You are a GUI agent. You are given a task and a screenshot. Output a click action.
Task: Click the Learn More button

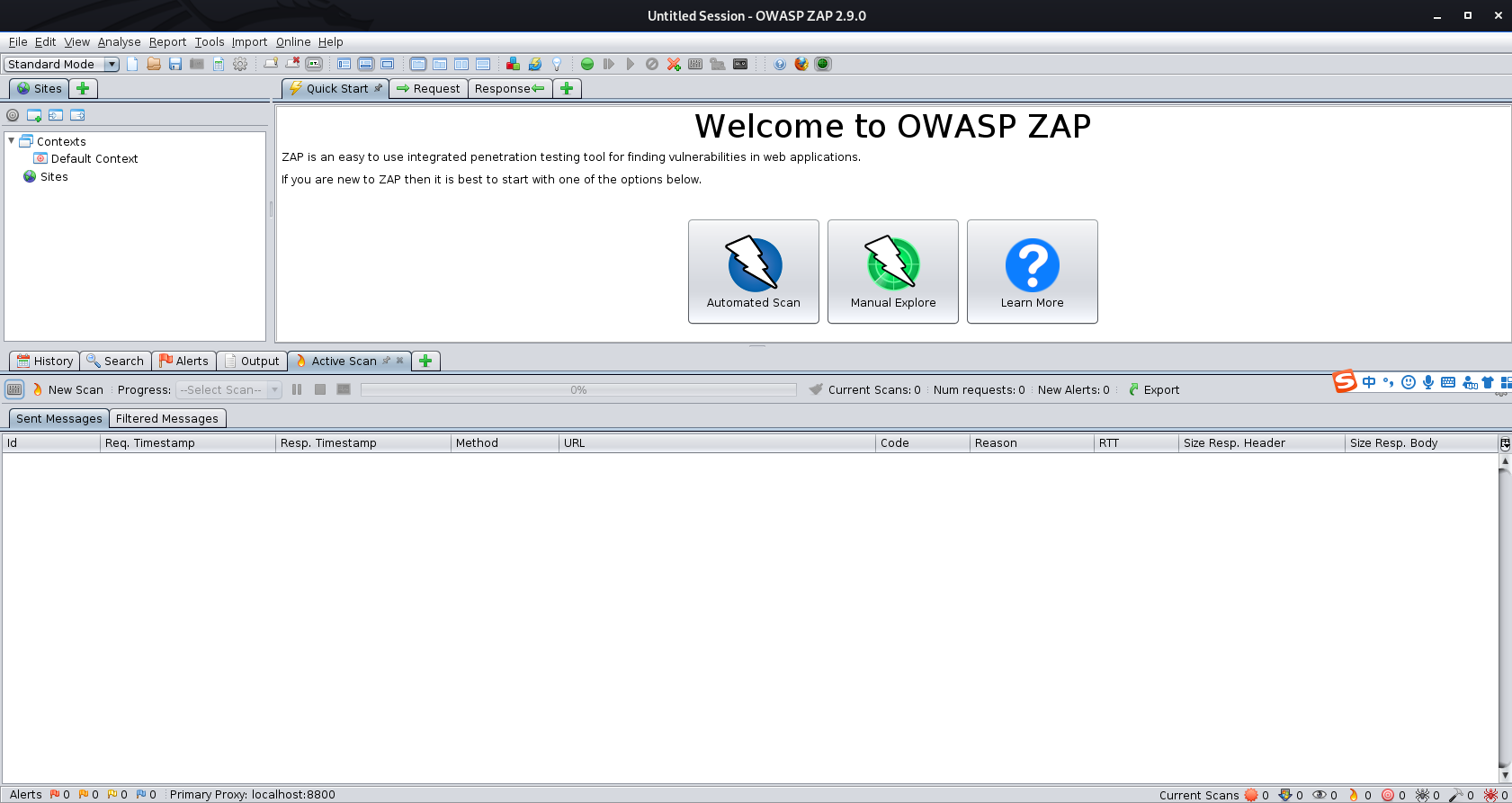click(x=1033, y=272)
